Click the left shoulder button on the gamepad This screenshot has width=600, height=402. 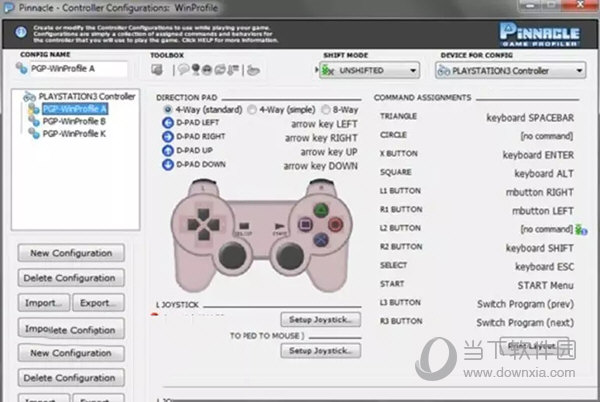pyautogui.click(x=203, y=186)
